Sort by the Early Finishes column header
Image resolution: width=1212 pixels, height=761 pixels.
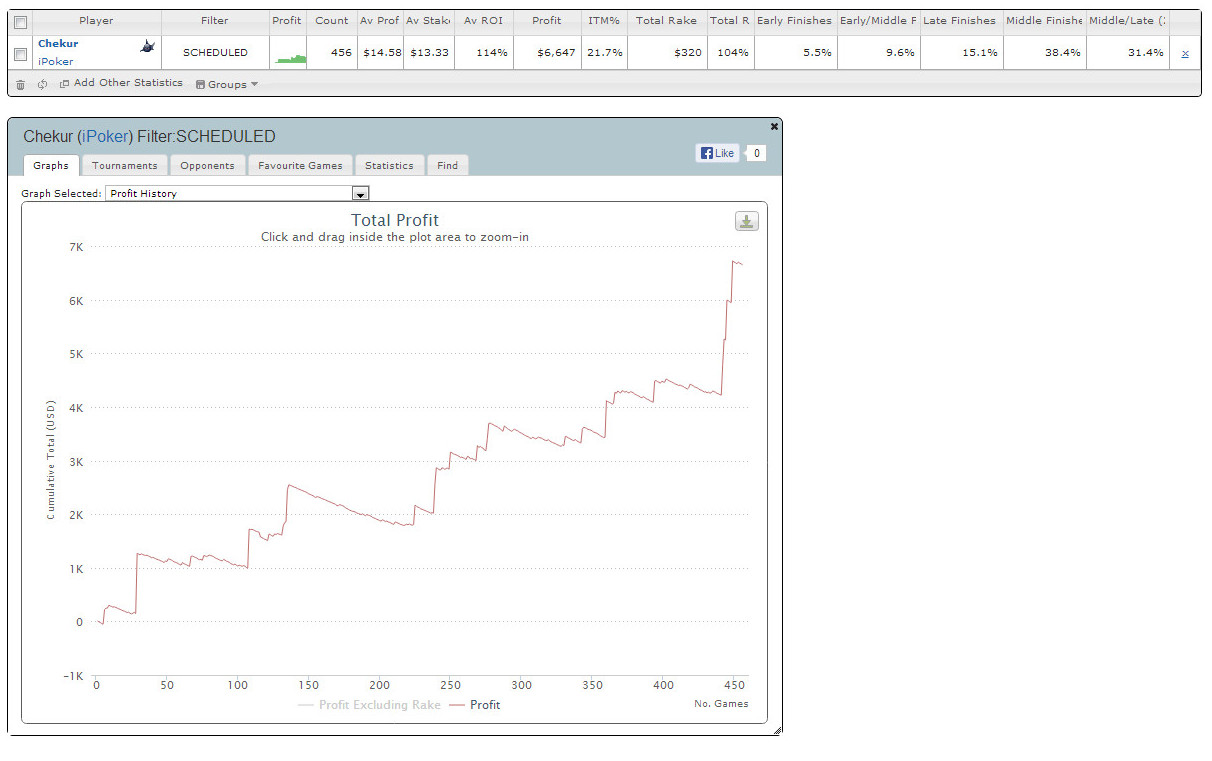coord(794,20)
